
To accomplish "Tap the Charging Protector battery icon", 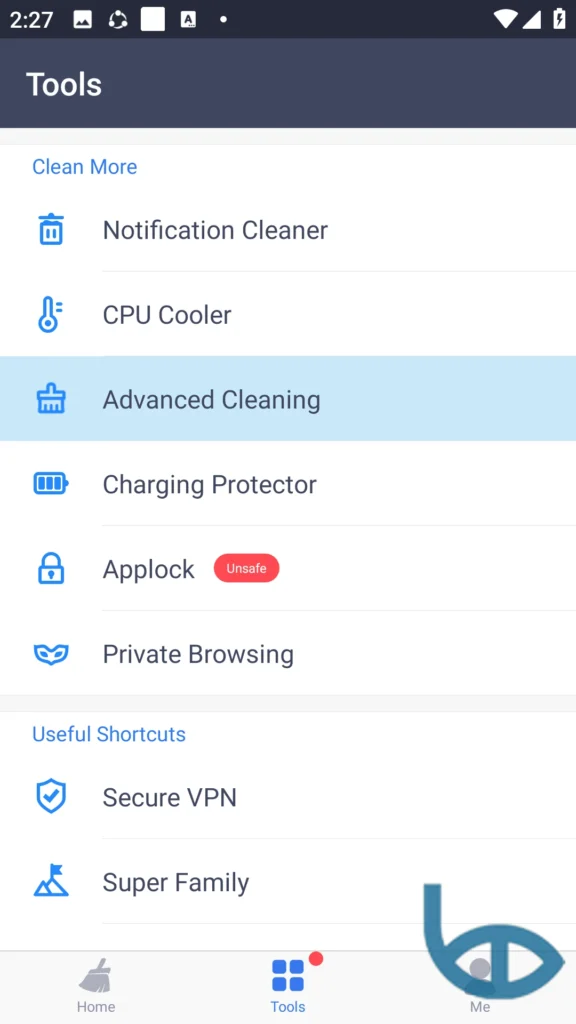I will (x=51, y=484).
